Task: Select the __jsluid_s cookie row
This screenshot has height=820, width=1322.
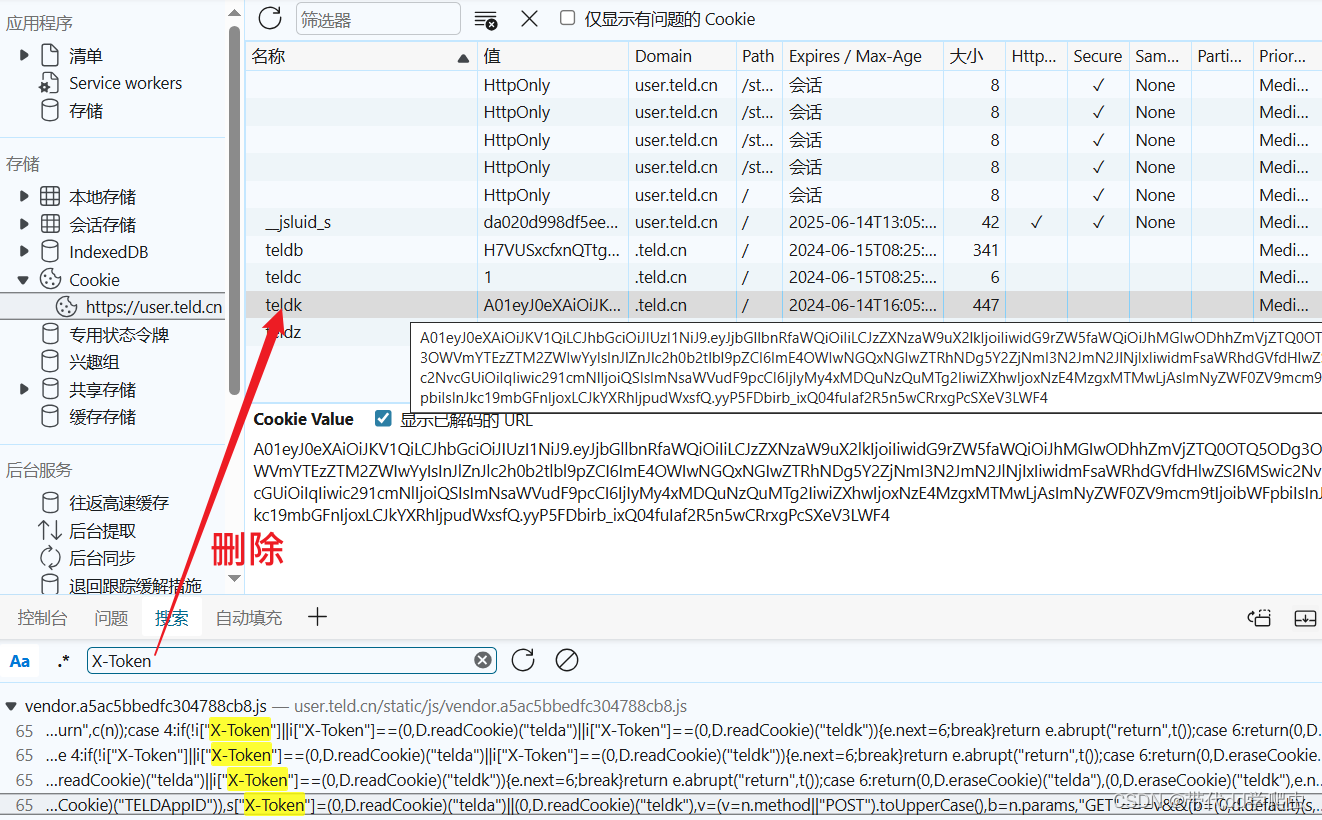Action: (783, 222)
